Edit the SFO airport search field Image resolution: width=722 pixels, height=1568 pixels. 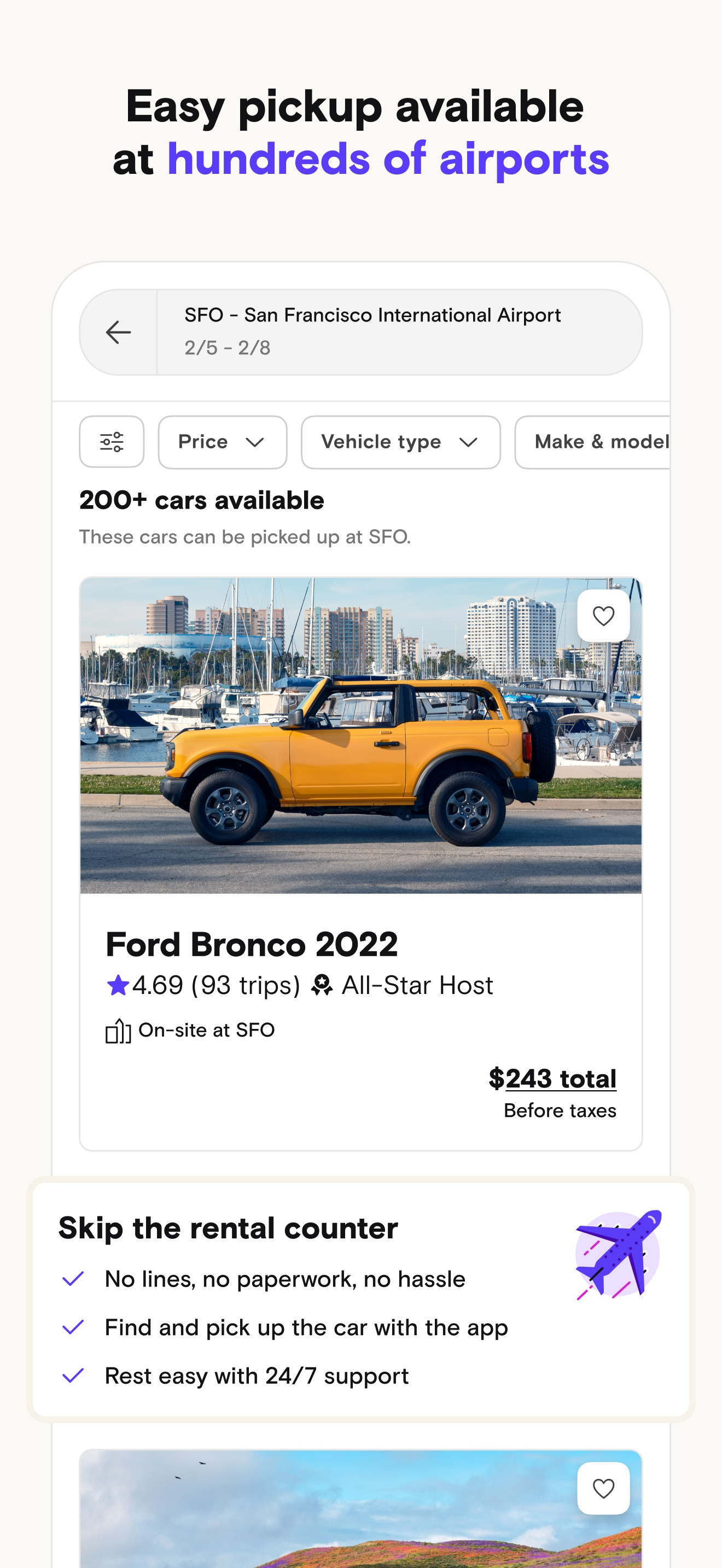[399, 332]
